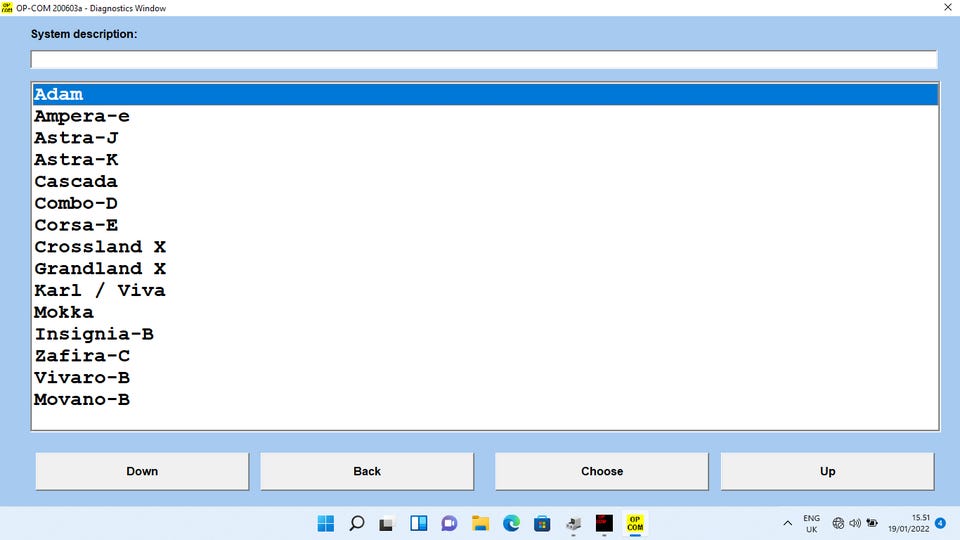Open File Explorer from taskbar
The image size is (960, 540).
pos(480,523)
